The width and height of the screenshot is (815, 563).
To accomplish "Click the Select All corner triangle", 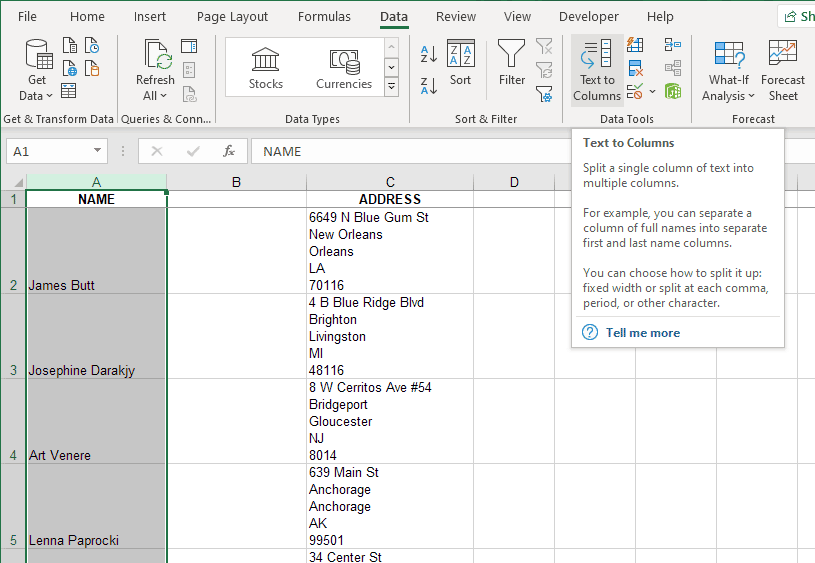I will [18, 182].
